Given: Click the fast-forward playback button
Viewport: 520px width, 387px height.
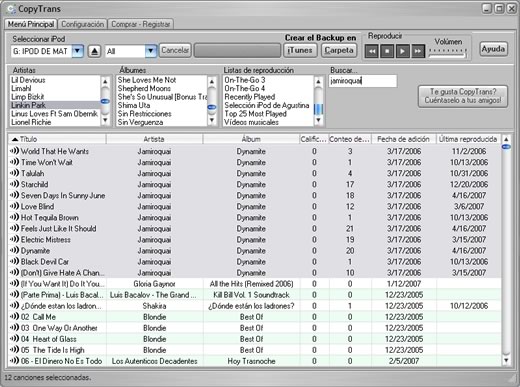Looking at the screenshot, I should [x=418, y=51].
